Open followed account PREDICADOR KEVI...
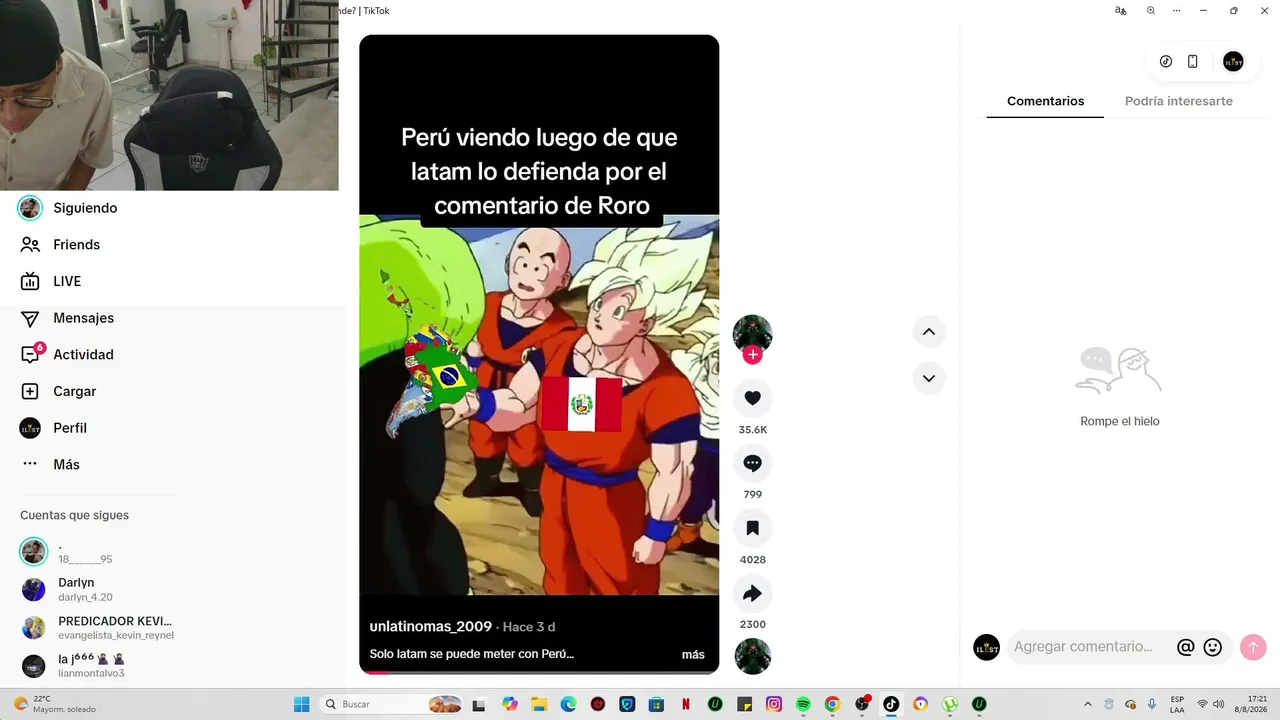Screen dimensions: 1280x720 point(98,627)
